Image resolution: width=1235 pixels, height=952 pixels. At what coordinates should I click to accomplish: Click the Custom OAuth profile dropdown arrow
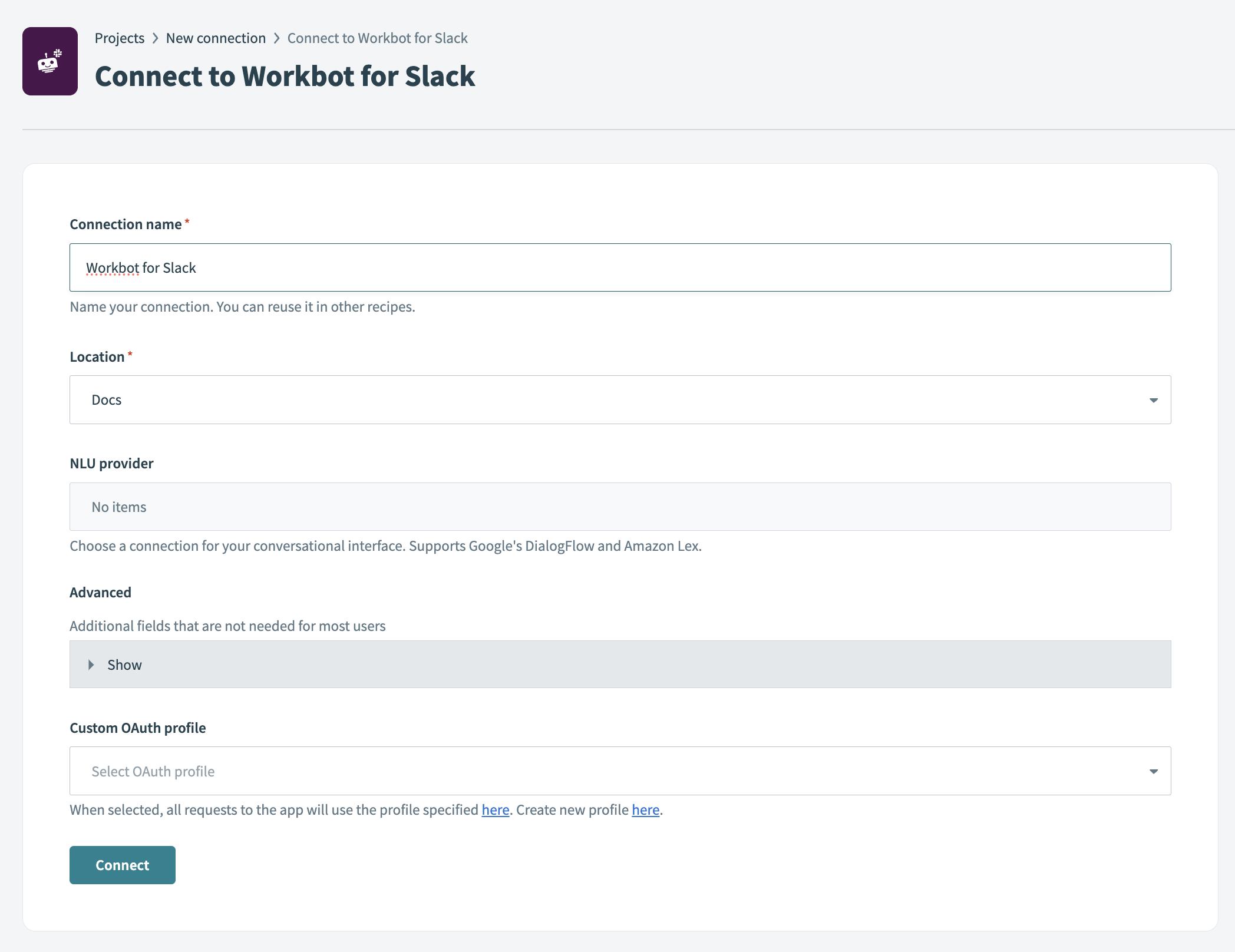point(1154,771)
